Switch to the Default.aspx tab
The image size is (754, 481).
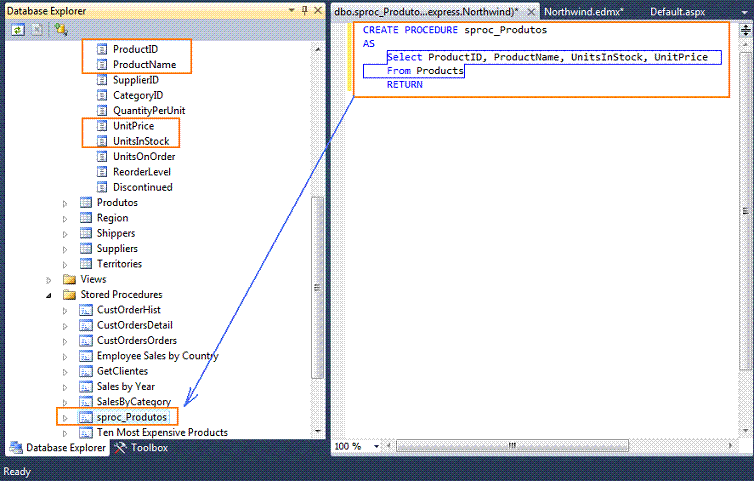click(677, 12)
